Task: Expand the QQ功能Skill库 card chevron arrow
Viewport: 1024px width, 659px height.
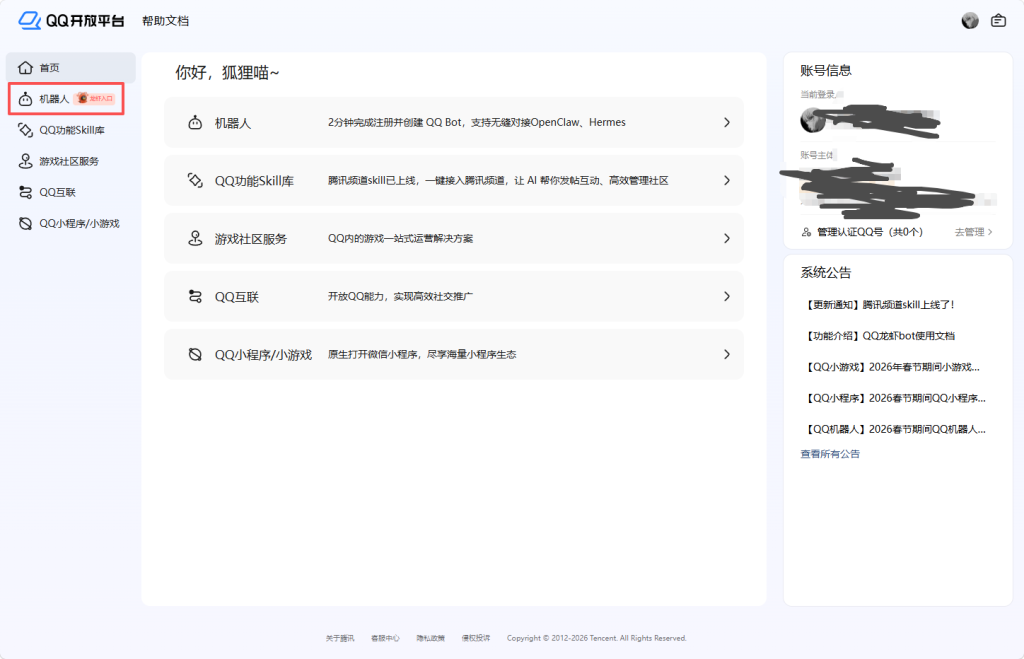Action: tap(726, 180)
